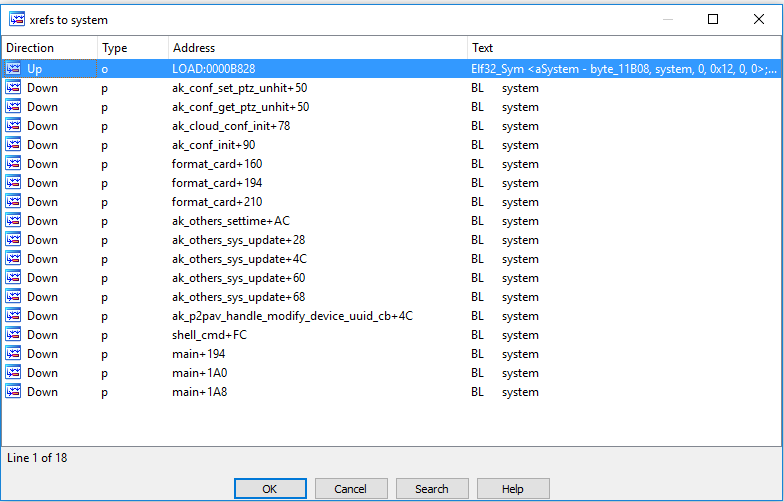Screen dimensions: 784x502
Task: Click the xref icon beside ak_cloud_conf_init+78
Action: [14, 126]
